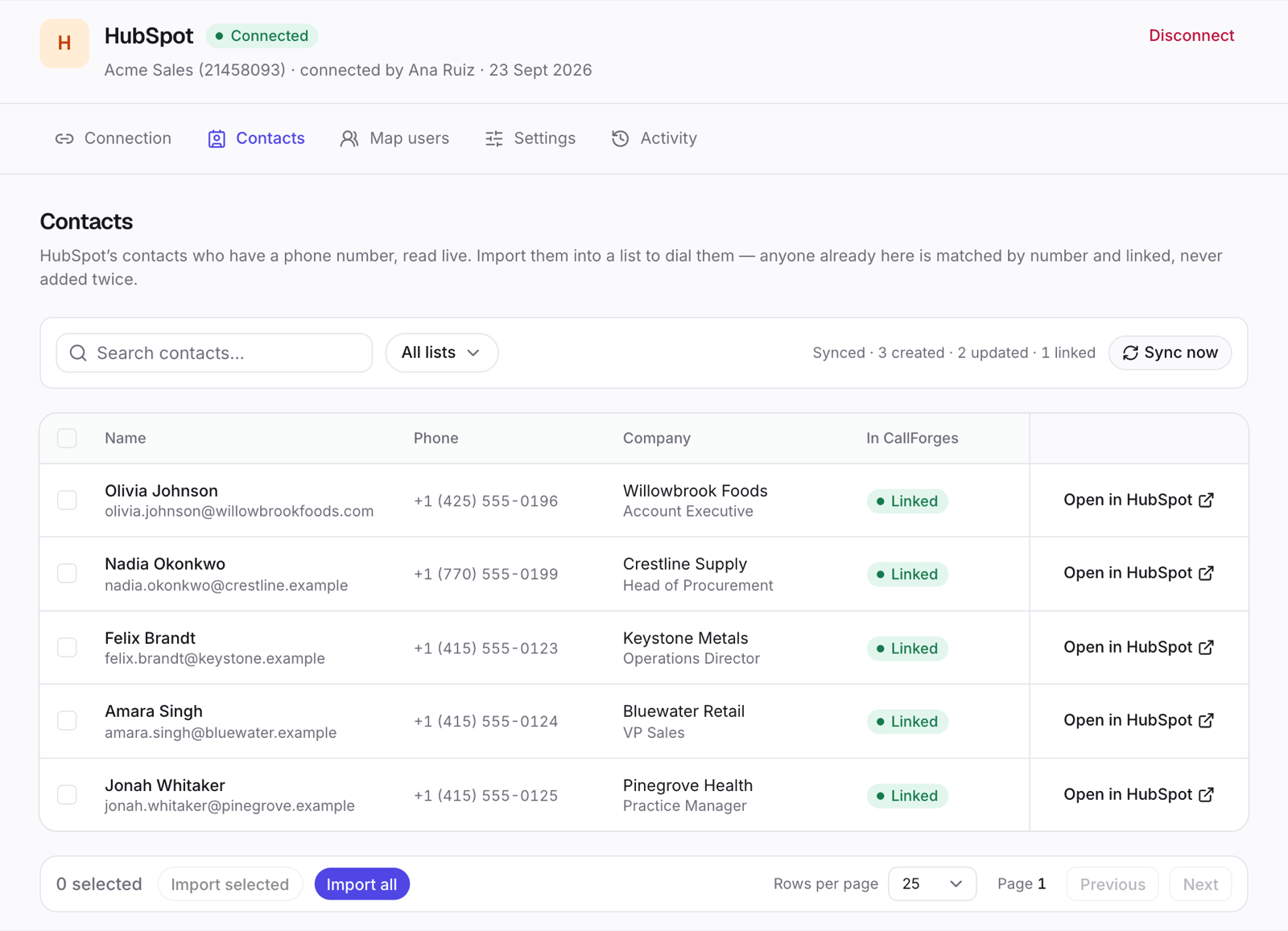Click the Map users people icon

coord(349,138)
